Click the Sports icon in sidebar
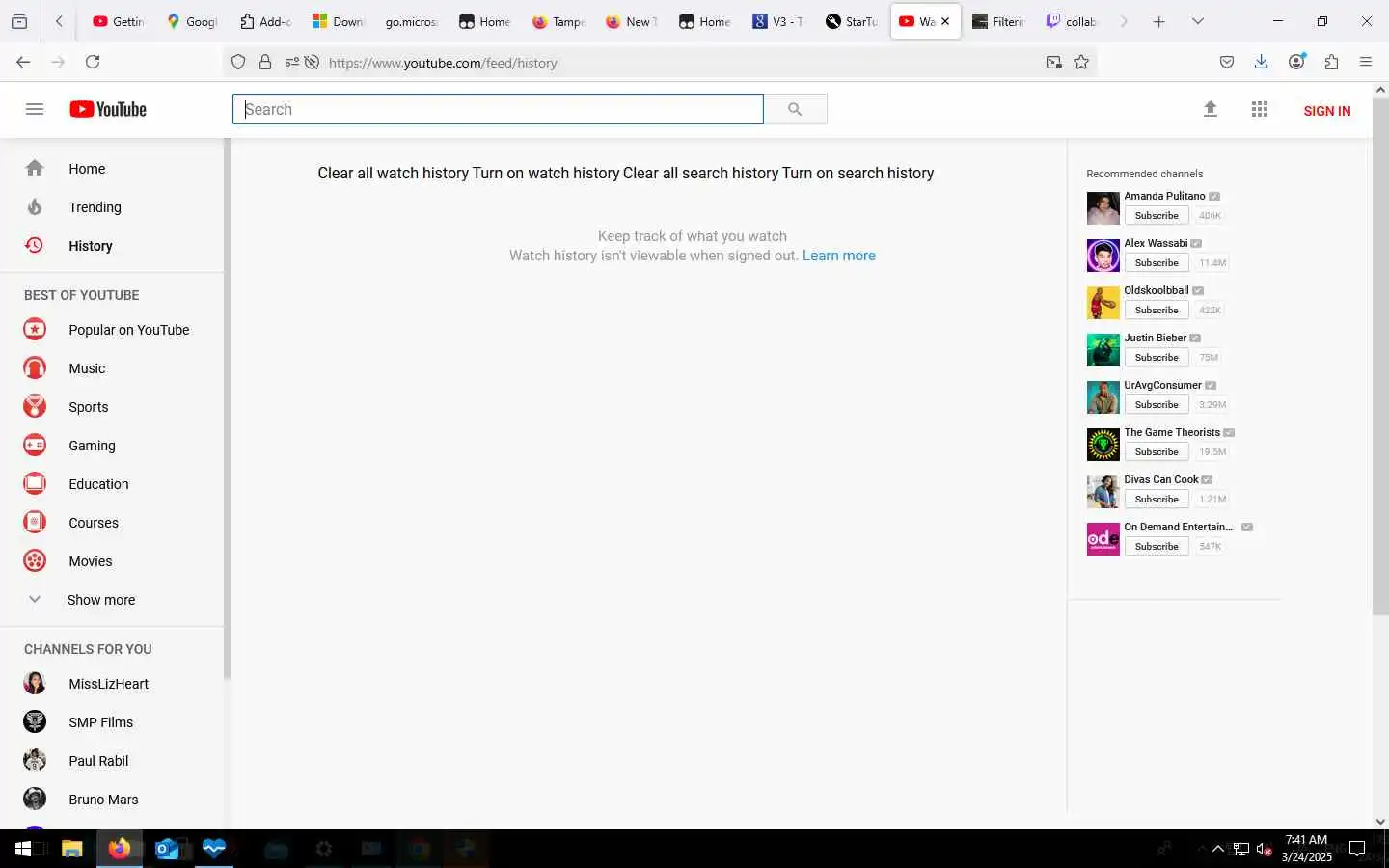 click(x=35, y=407)
